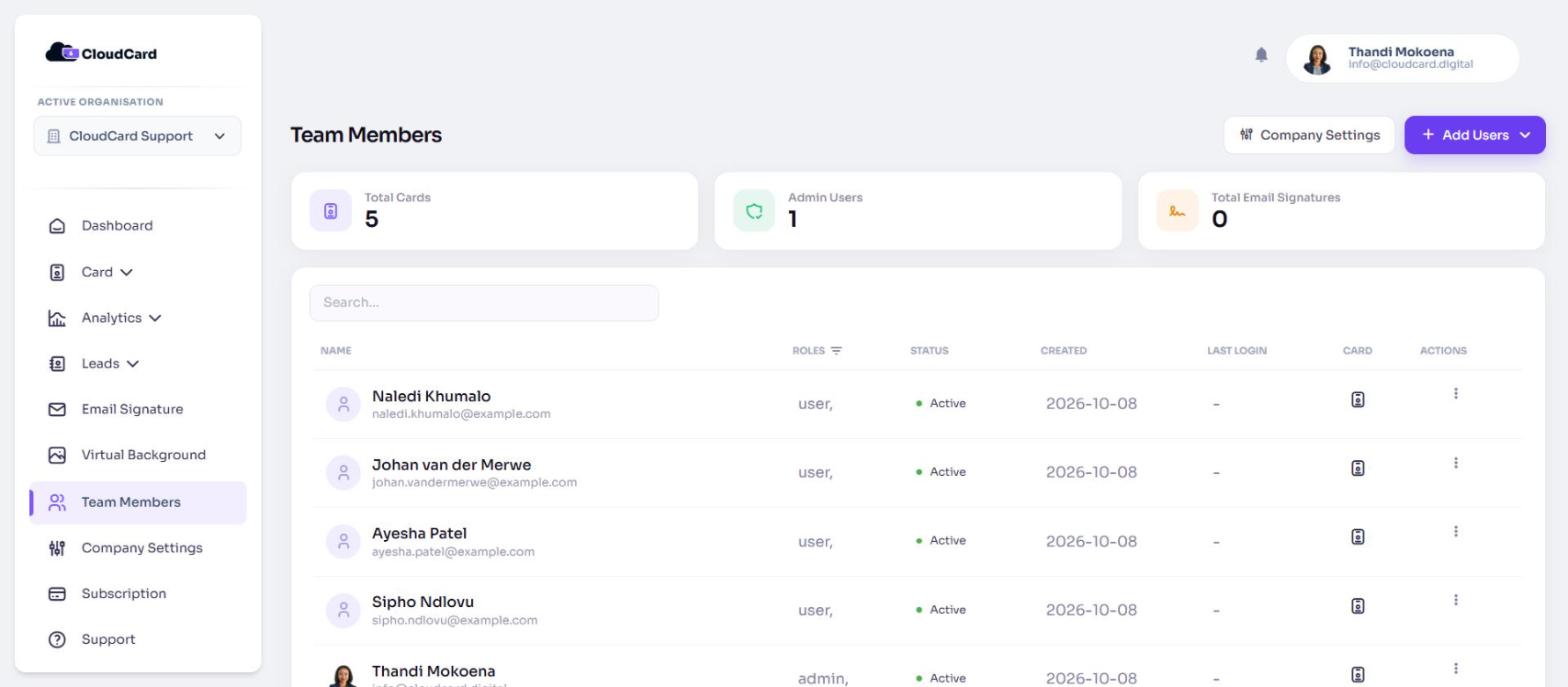1568x687 pixels.
Task: Open Naledi Khumalo's card icon
Action: 1358,400
